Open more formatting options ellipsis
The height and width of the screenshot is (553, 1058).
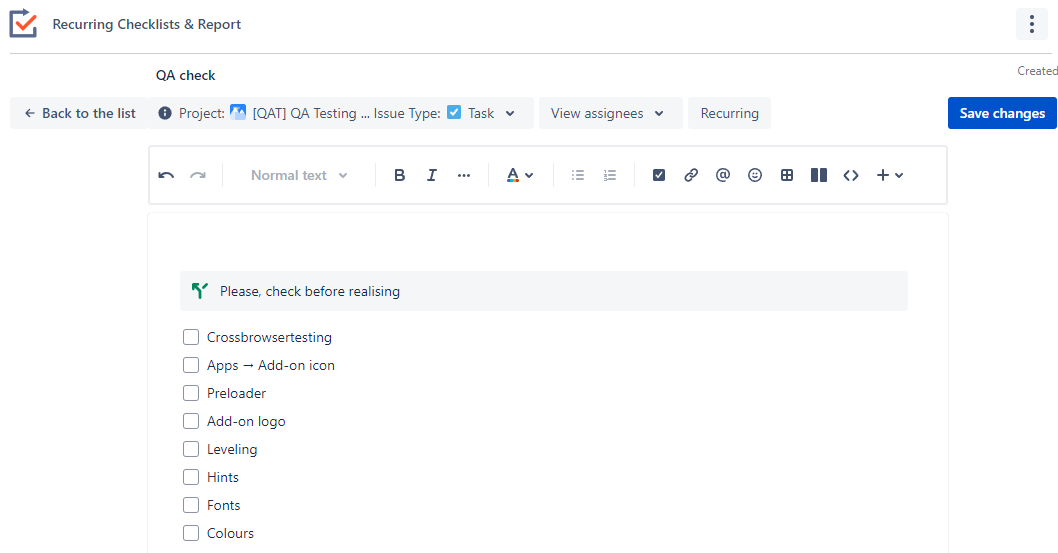464,175
